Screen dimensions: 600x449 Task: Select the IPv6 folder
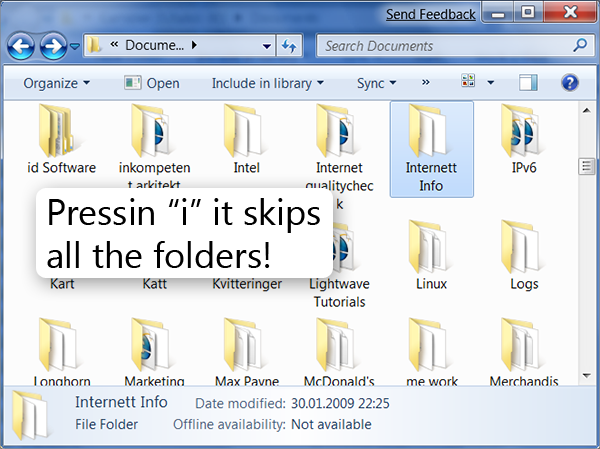(524, 140)
